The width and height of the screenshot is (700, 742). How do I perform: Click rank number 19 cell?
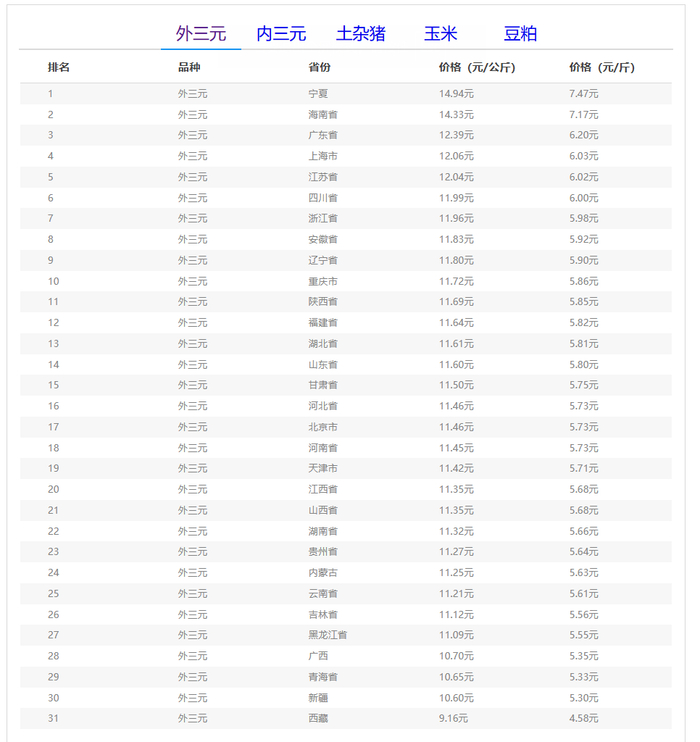(x=53, y=468)
